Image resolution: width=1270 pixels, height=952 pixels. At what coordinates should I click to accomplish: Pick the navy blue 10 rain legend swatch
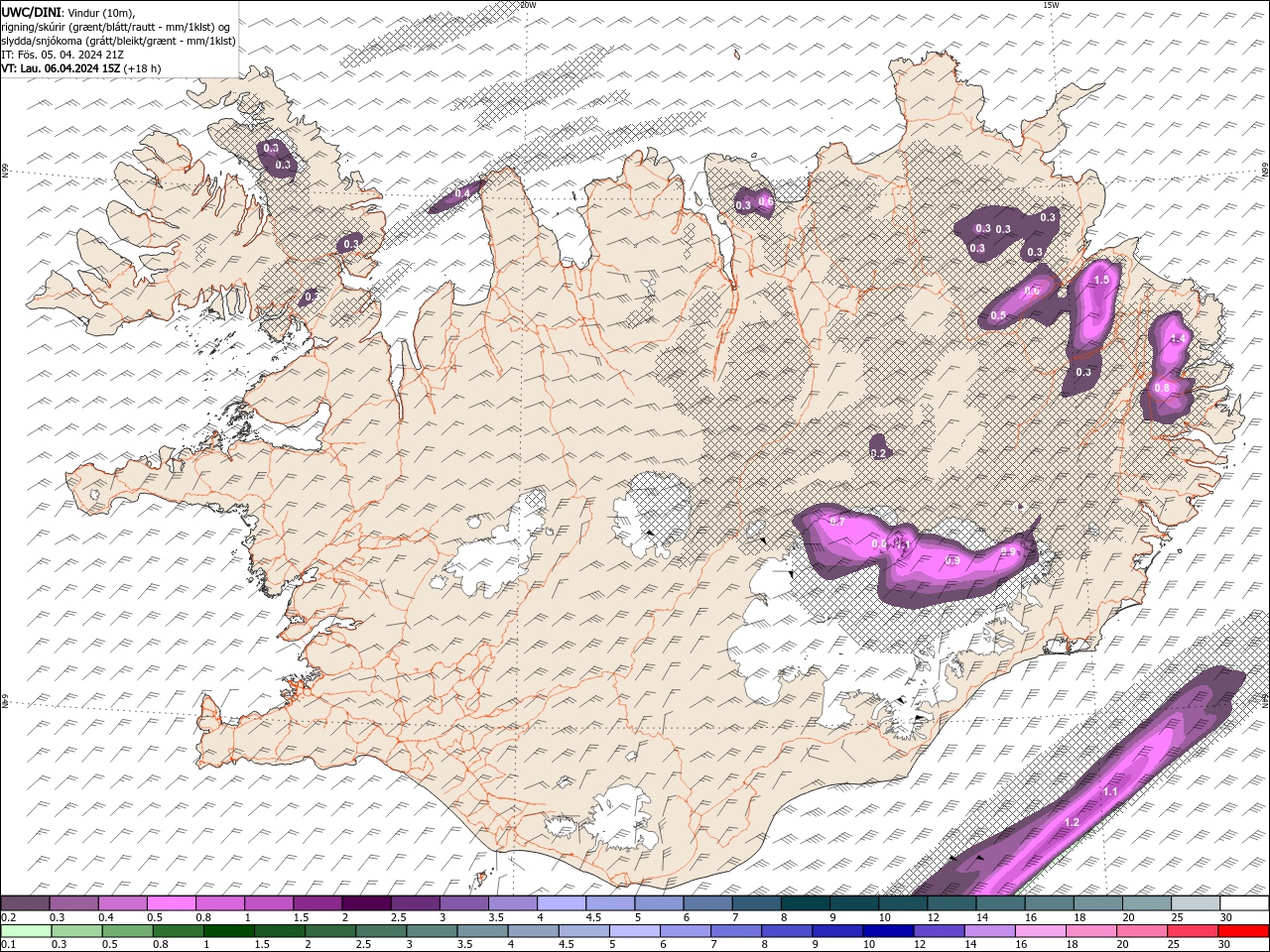[x=887, y=931]
